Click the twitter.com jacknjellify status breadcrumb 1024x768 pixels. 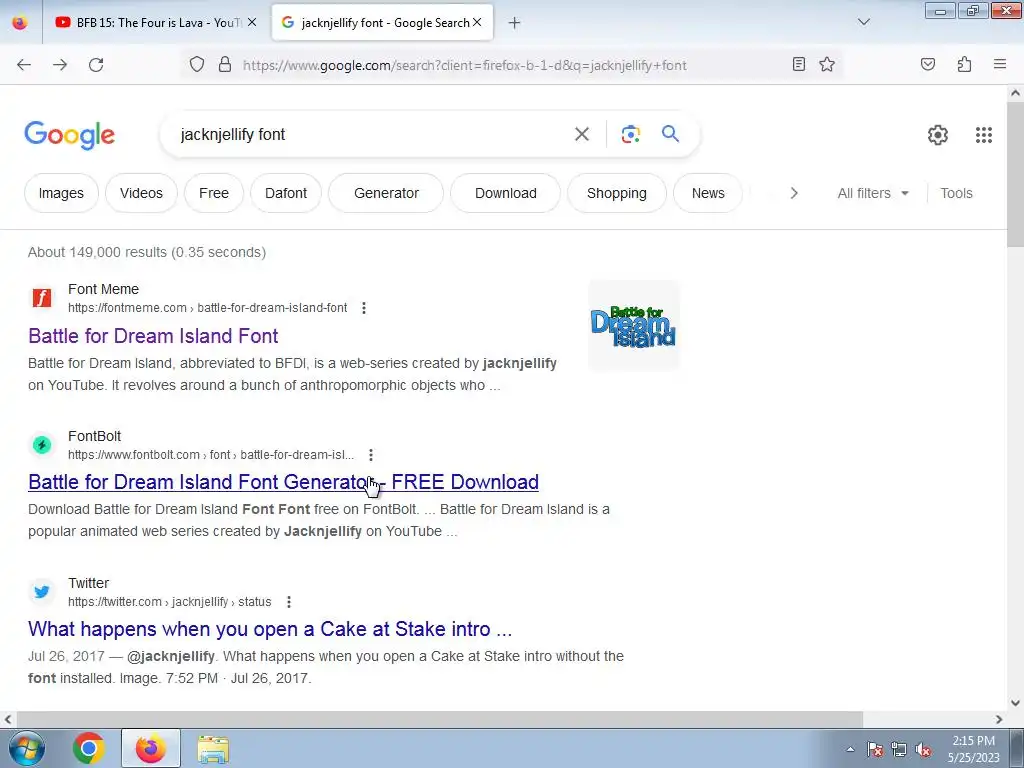coord(170,601)
